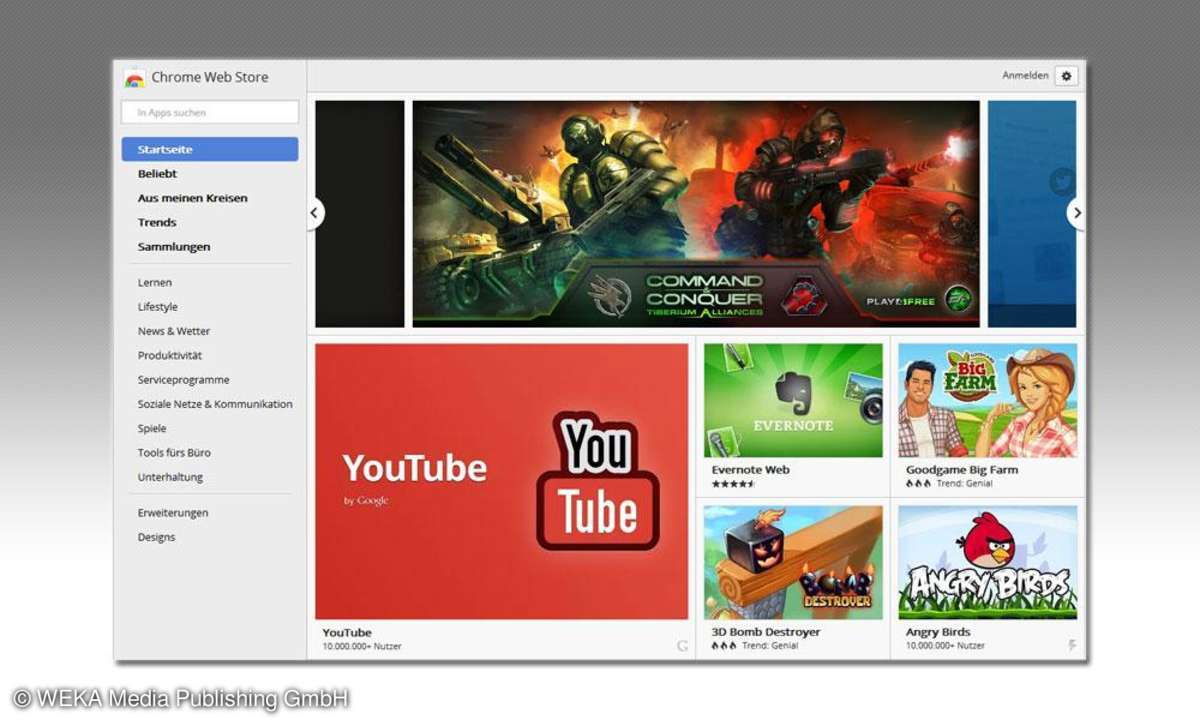
Task: Click the Anmelden sign-in link
Action: 1025,76
